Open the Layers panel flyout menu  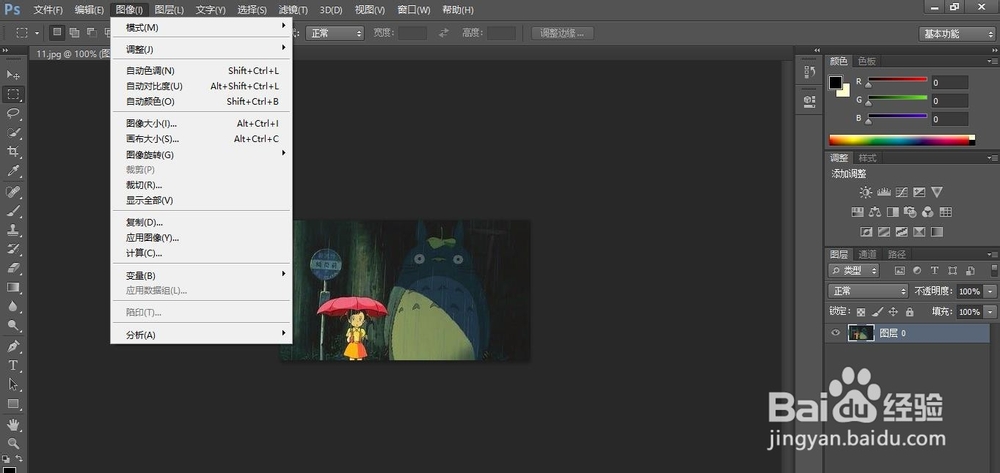pos(992,254)
